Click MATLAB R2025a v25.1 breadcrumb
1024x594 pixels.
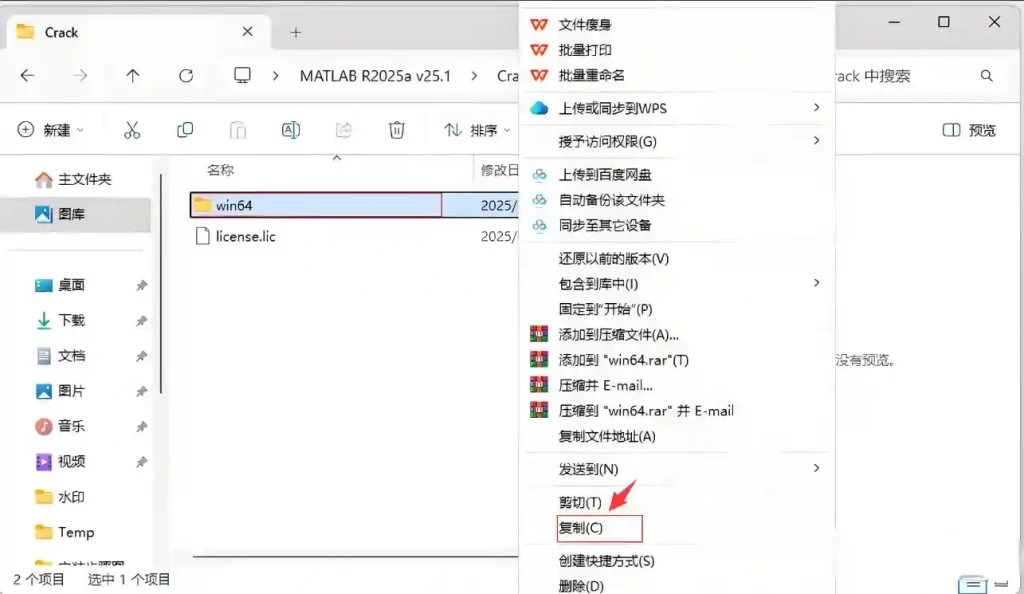[x=375, y=76]
